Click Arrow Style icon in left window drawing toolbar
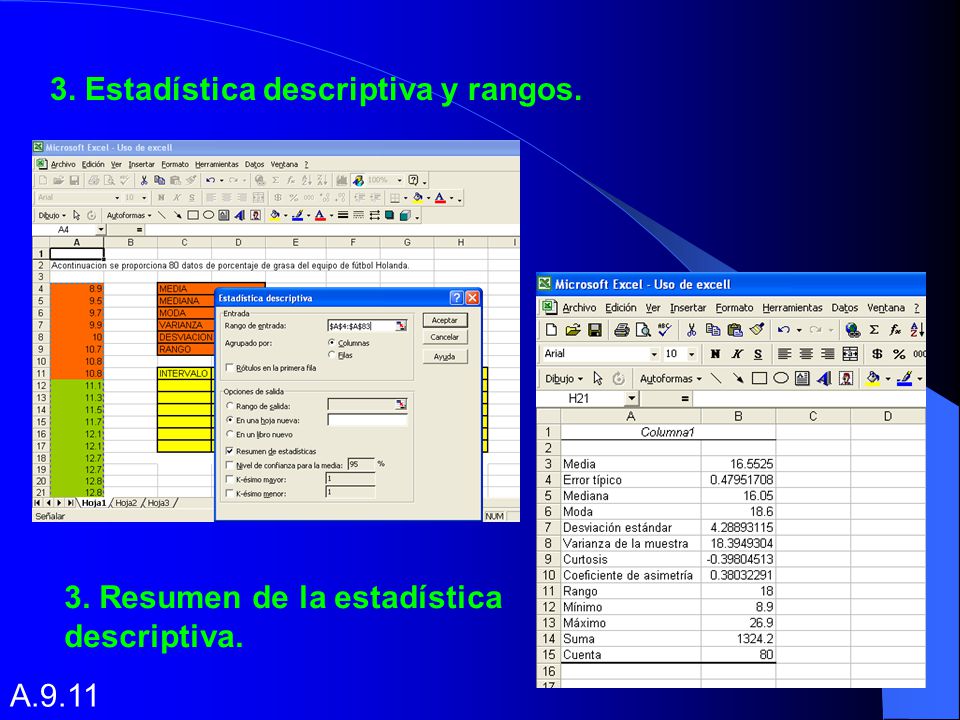The image size is (960, 720). click(374, 215)
